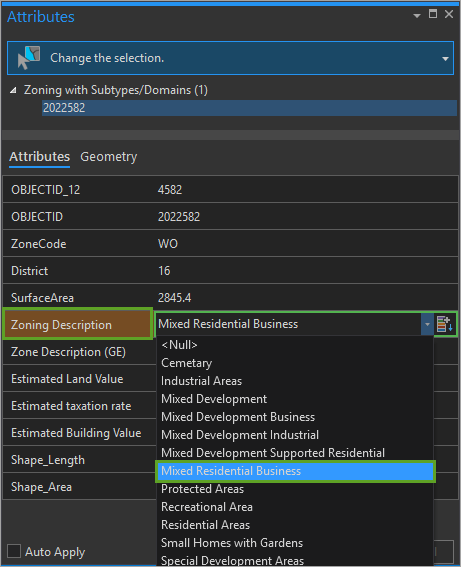Click the SurfaceArea value 2845.4
Viewport: 461px width, 567px height.
[174, 298]
